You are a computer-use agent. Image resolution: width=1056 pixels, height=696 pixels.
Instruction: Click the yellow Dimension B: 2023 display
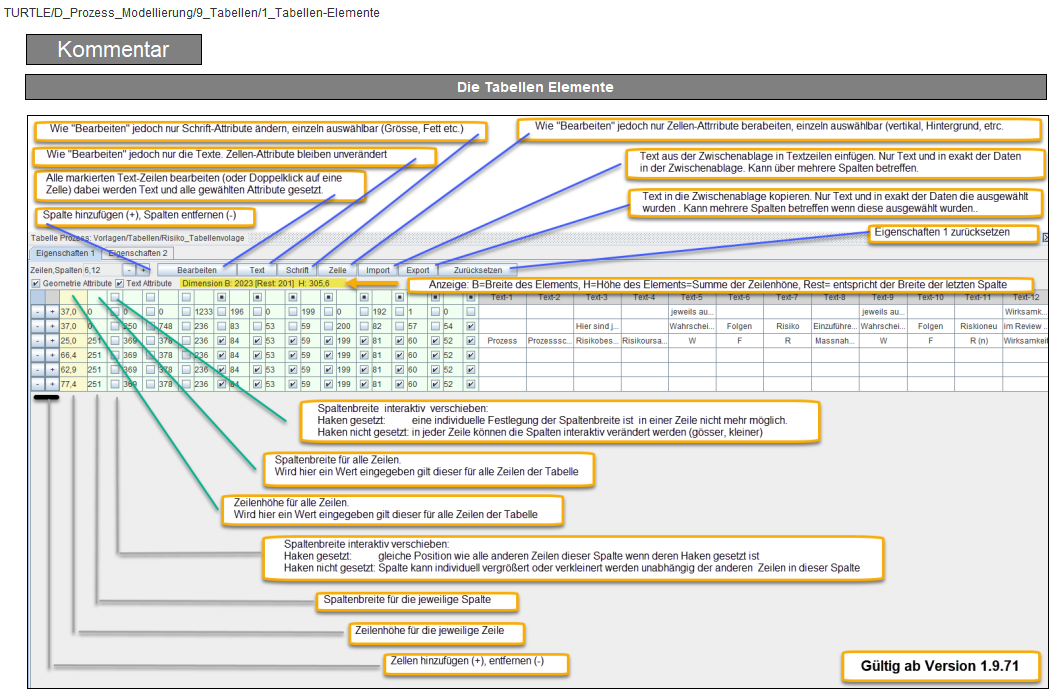(x=263, y=284)
